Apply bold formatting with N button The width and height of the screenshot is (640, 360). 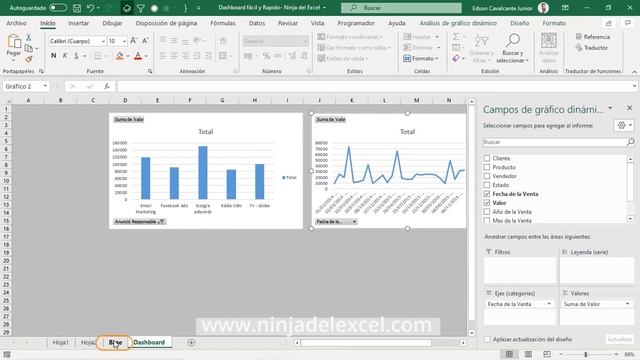pos(53,56)
